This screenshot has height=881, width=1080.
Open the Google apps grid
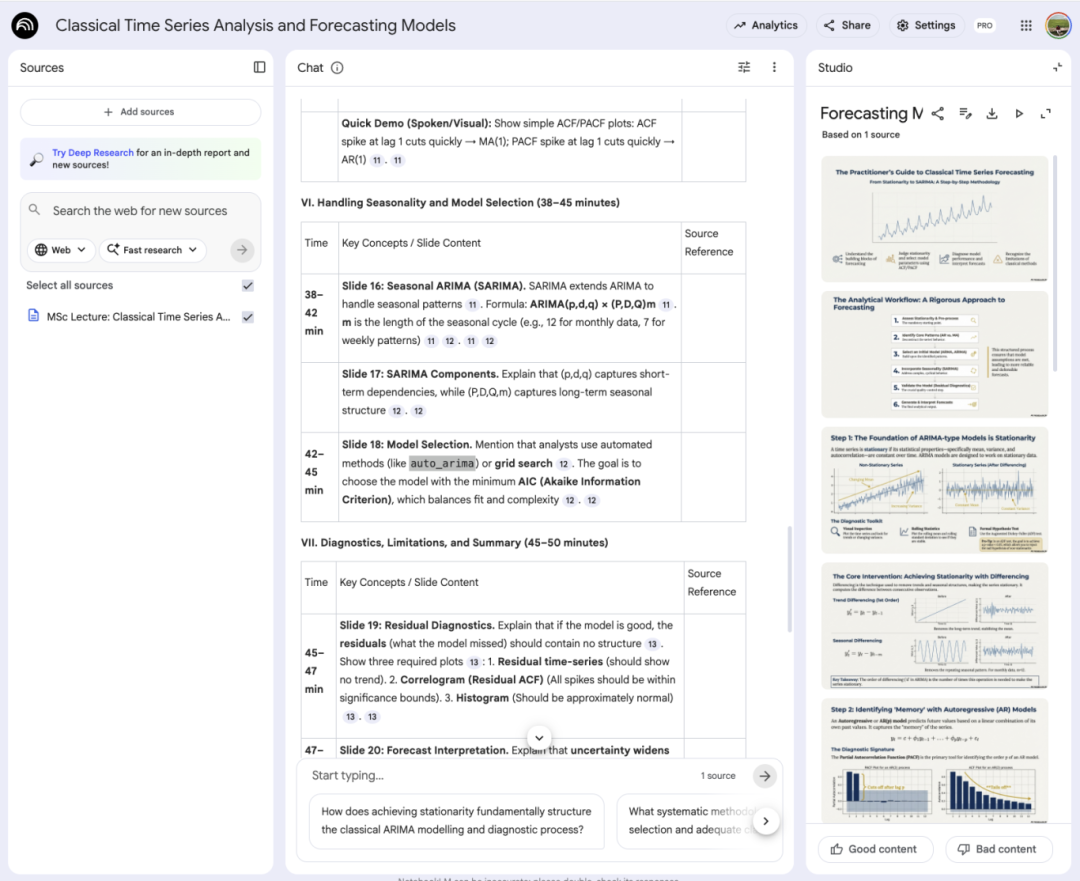1026,26
